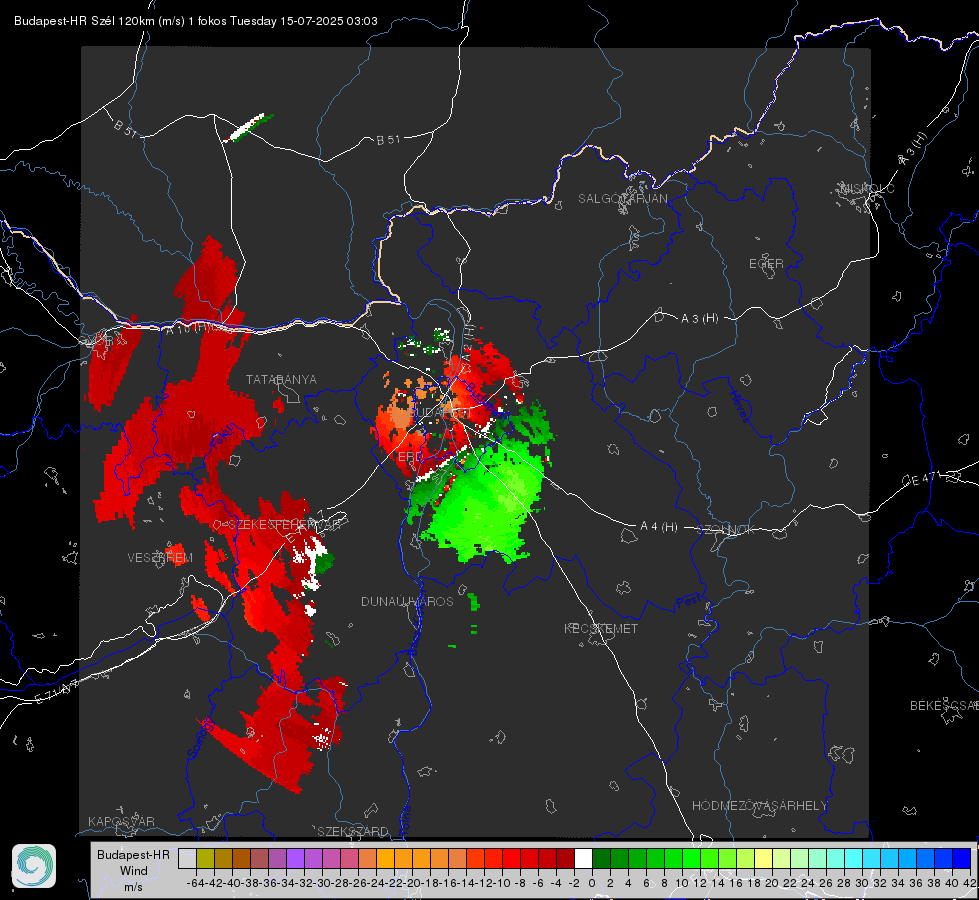This screenshot has height=900, width=979.
Task: Click the blue 'Somogy' county label
Action: point(201,739)
